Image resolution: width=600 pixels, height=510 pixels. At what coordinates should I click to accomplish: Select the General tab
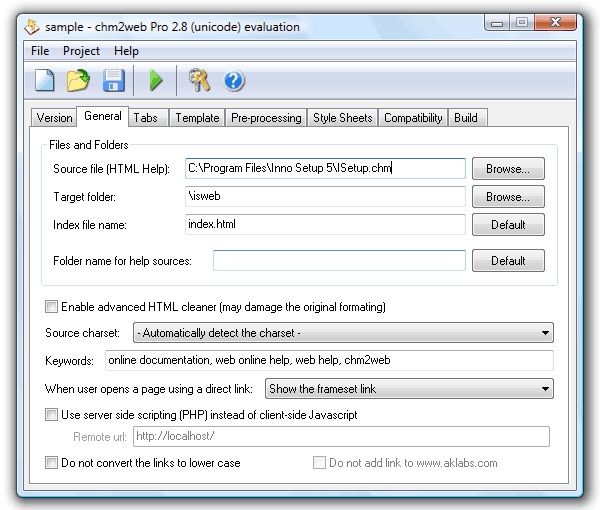[x=103, y=116]
